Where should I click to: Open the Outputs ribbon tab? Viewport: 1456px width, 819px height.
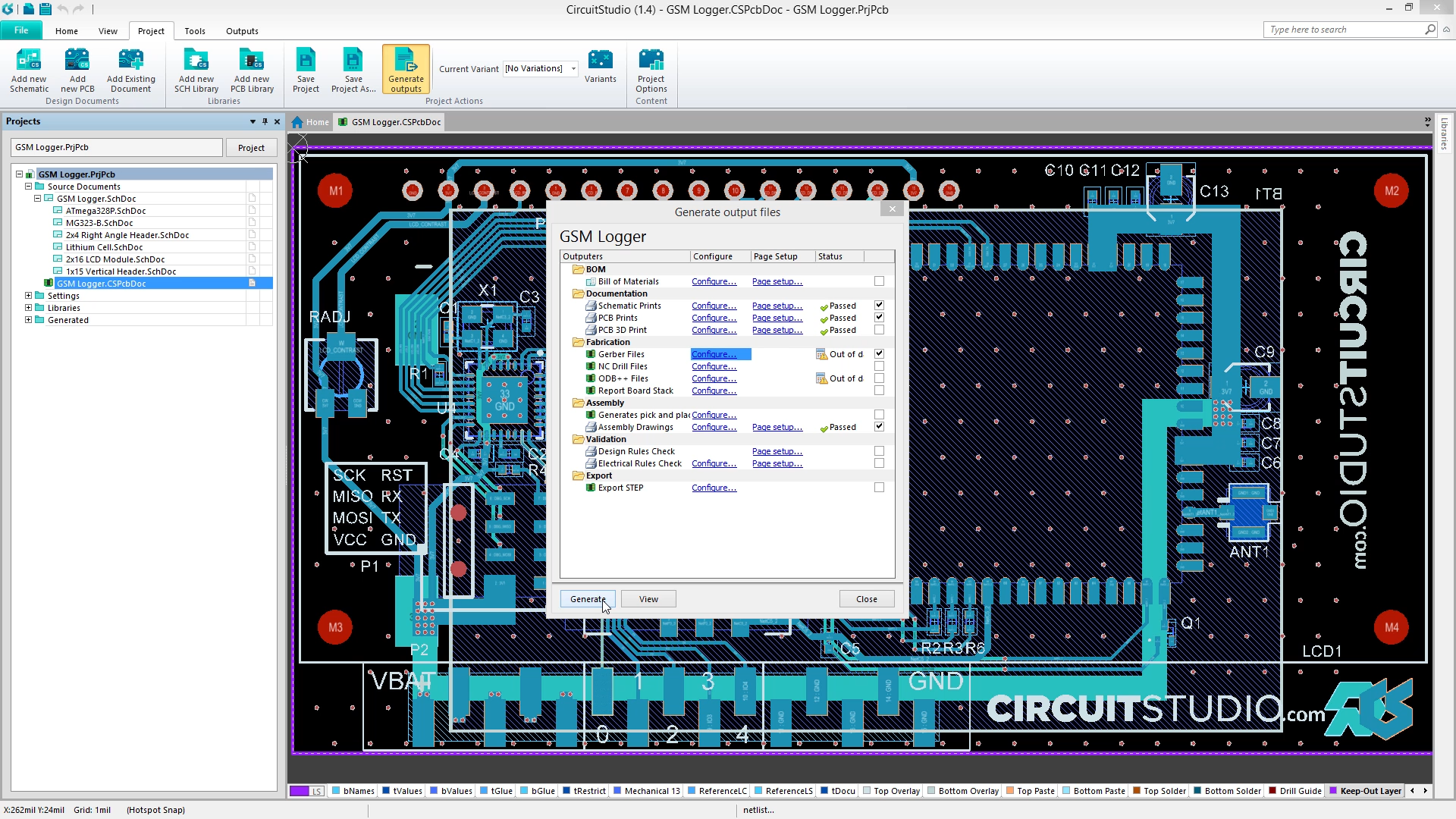242,31
